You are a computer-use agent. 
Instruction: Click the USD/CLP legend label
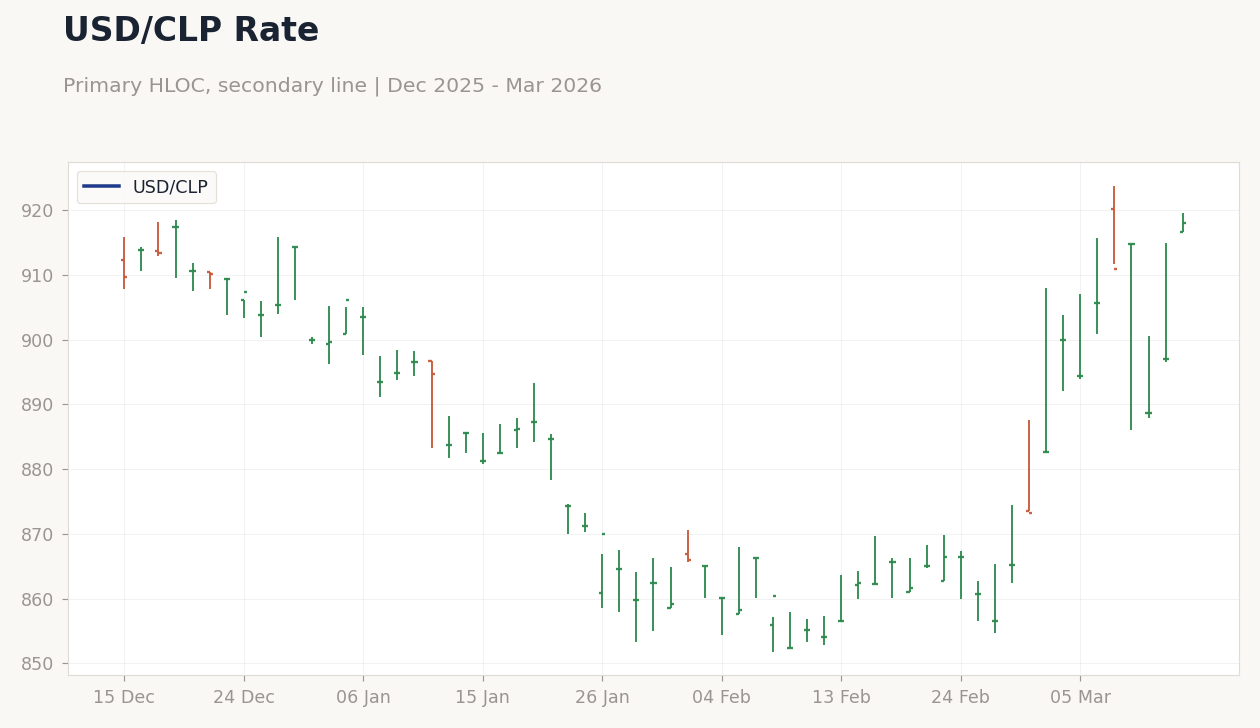[170, 187]
